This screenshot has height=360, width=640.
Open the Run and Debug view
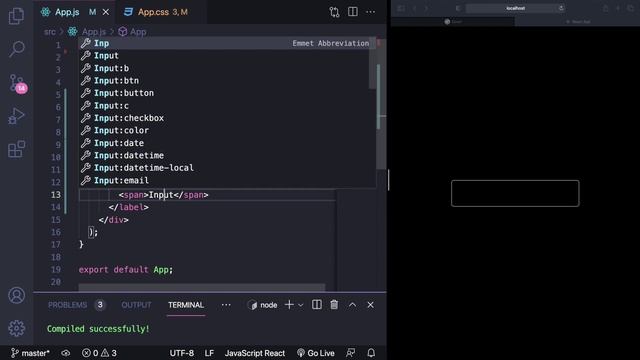(16, 116)
